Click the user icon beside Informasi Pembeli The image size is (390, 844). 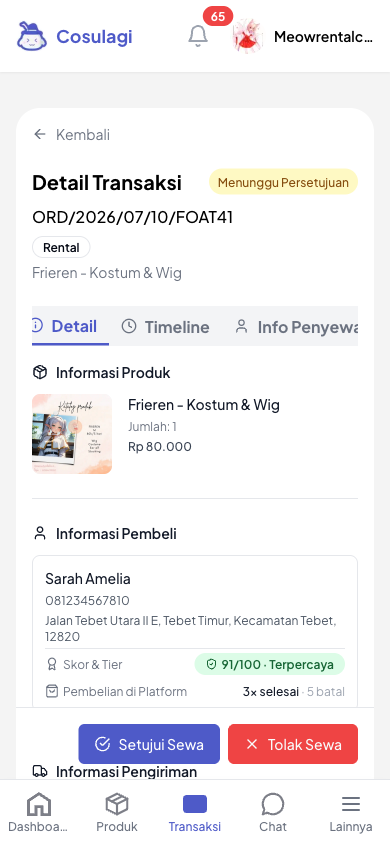tap(40, 533)
